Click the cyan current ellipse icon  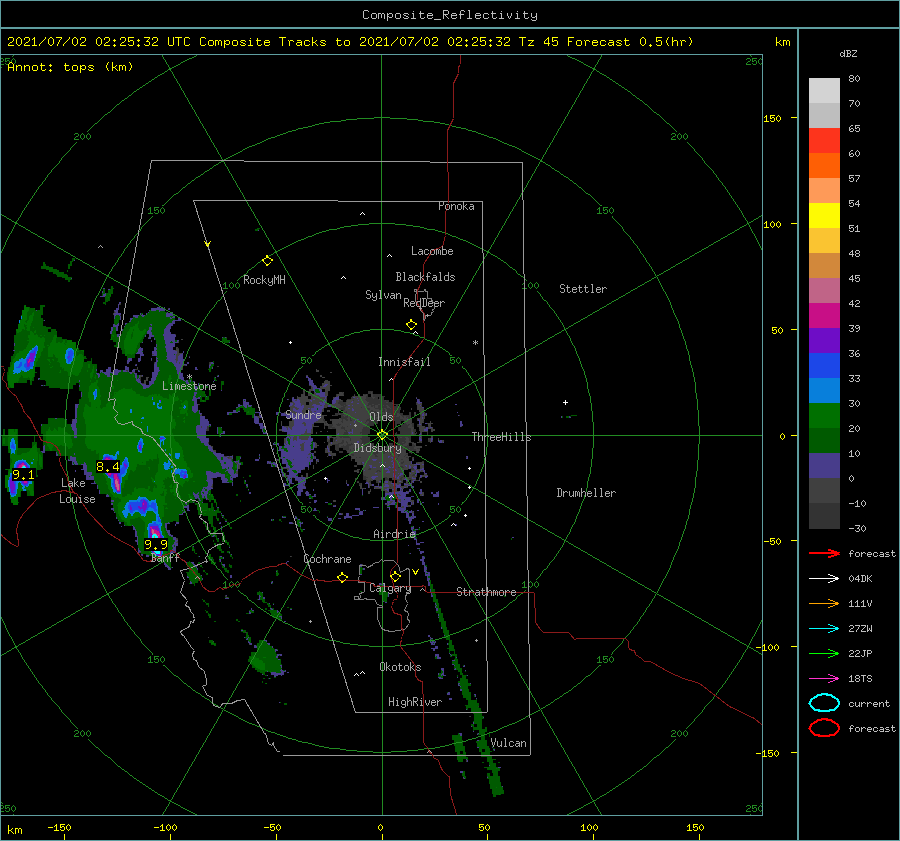pos(824,703)
